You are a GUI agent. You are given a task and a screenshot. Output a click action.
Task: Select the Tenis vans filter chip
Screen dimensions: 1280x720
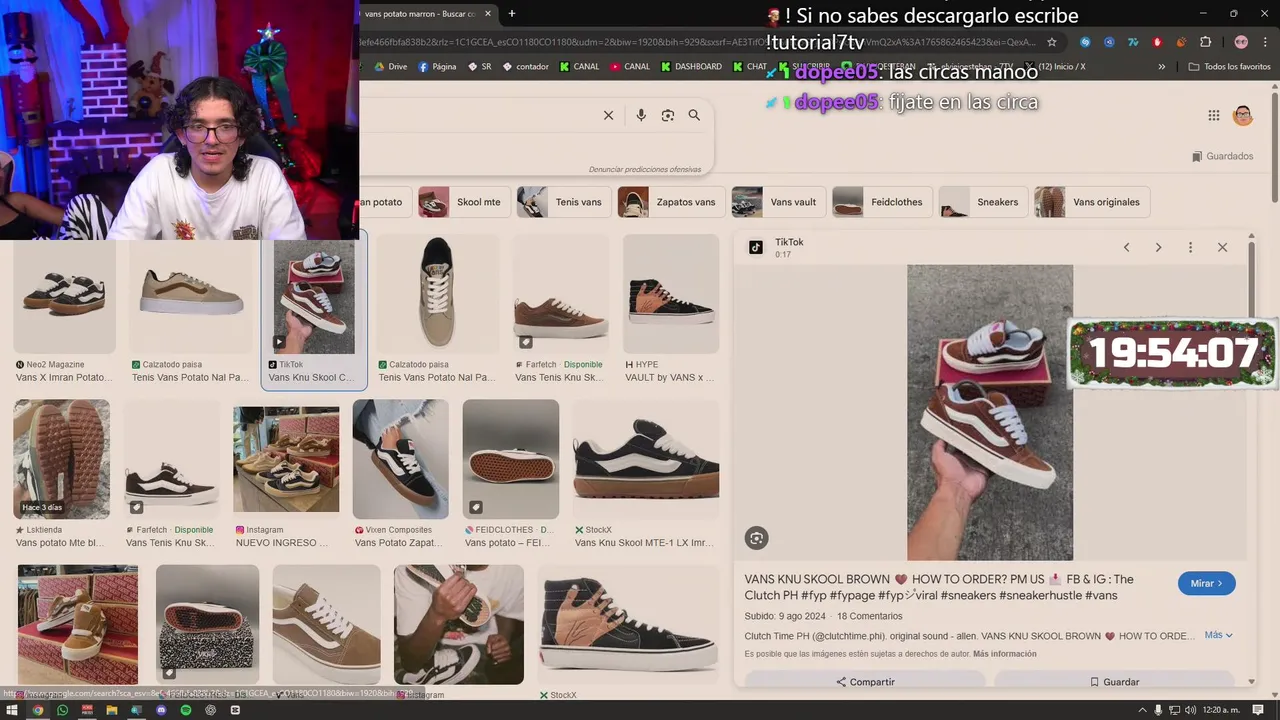[x=562, y=202]
